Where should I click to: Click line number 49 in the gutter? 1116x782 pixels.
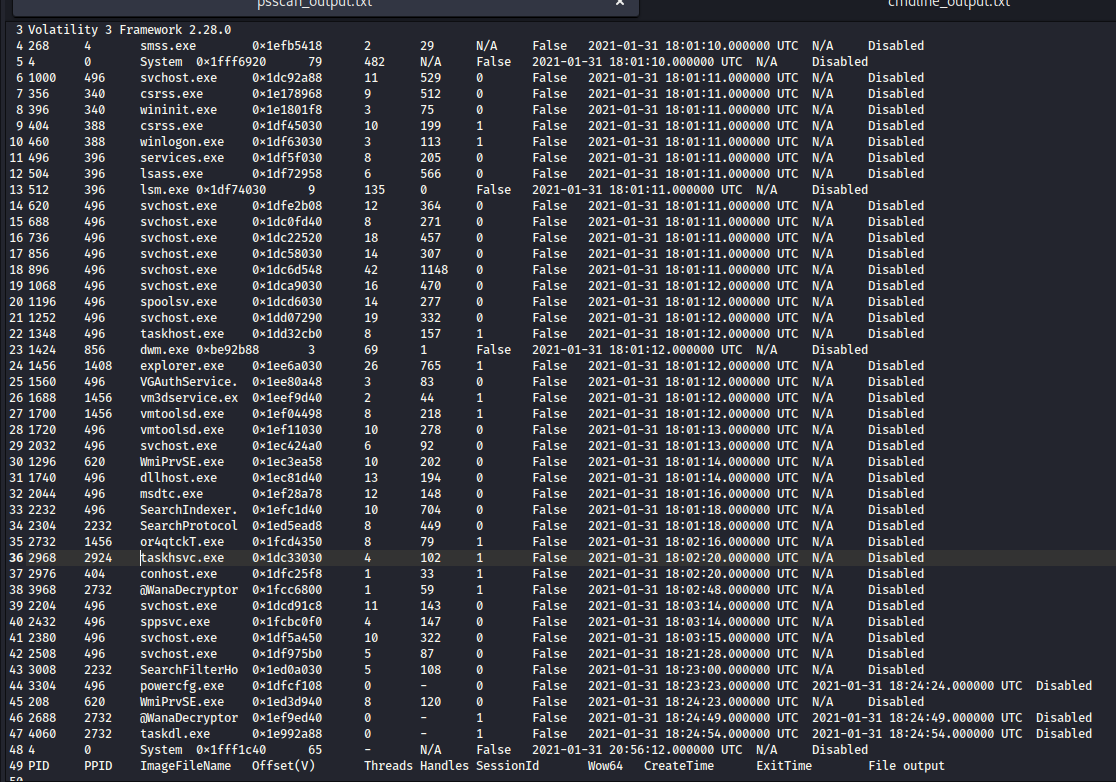point(17,765)
